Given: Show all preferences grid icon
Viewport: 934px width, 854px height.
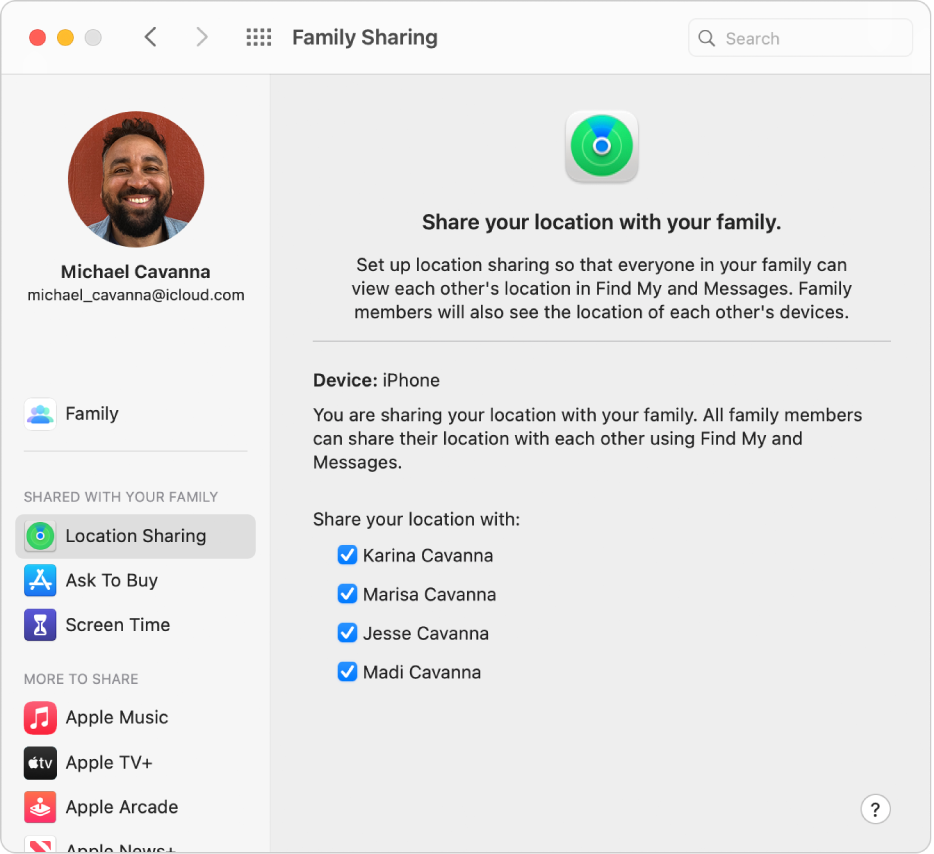Looking at the screenshot, I should (x=259, y=38).
